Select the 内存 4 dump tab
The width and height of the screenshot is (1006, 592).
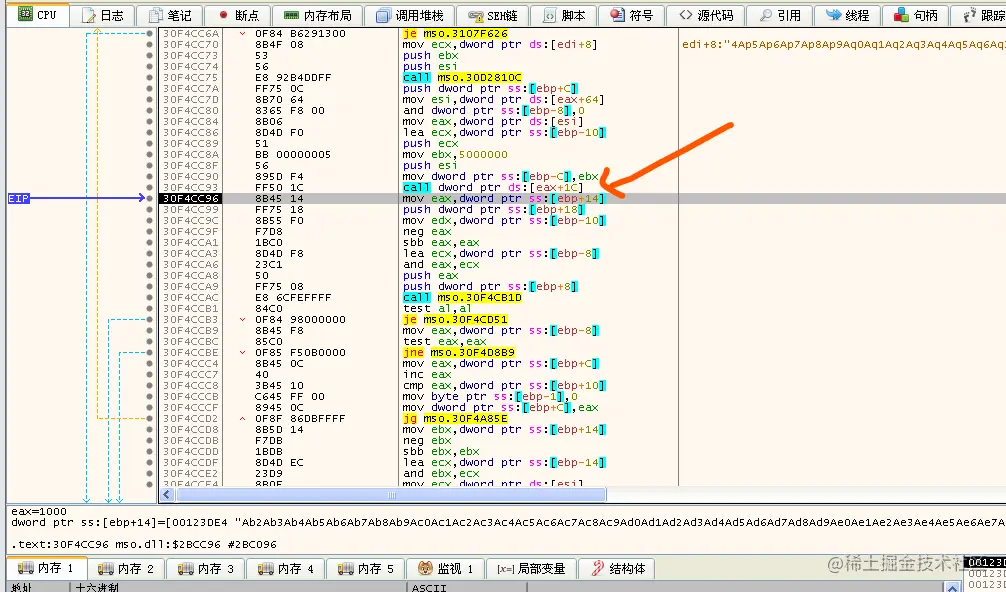click(x=286, y=568)
